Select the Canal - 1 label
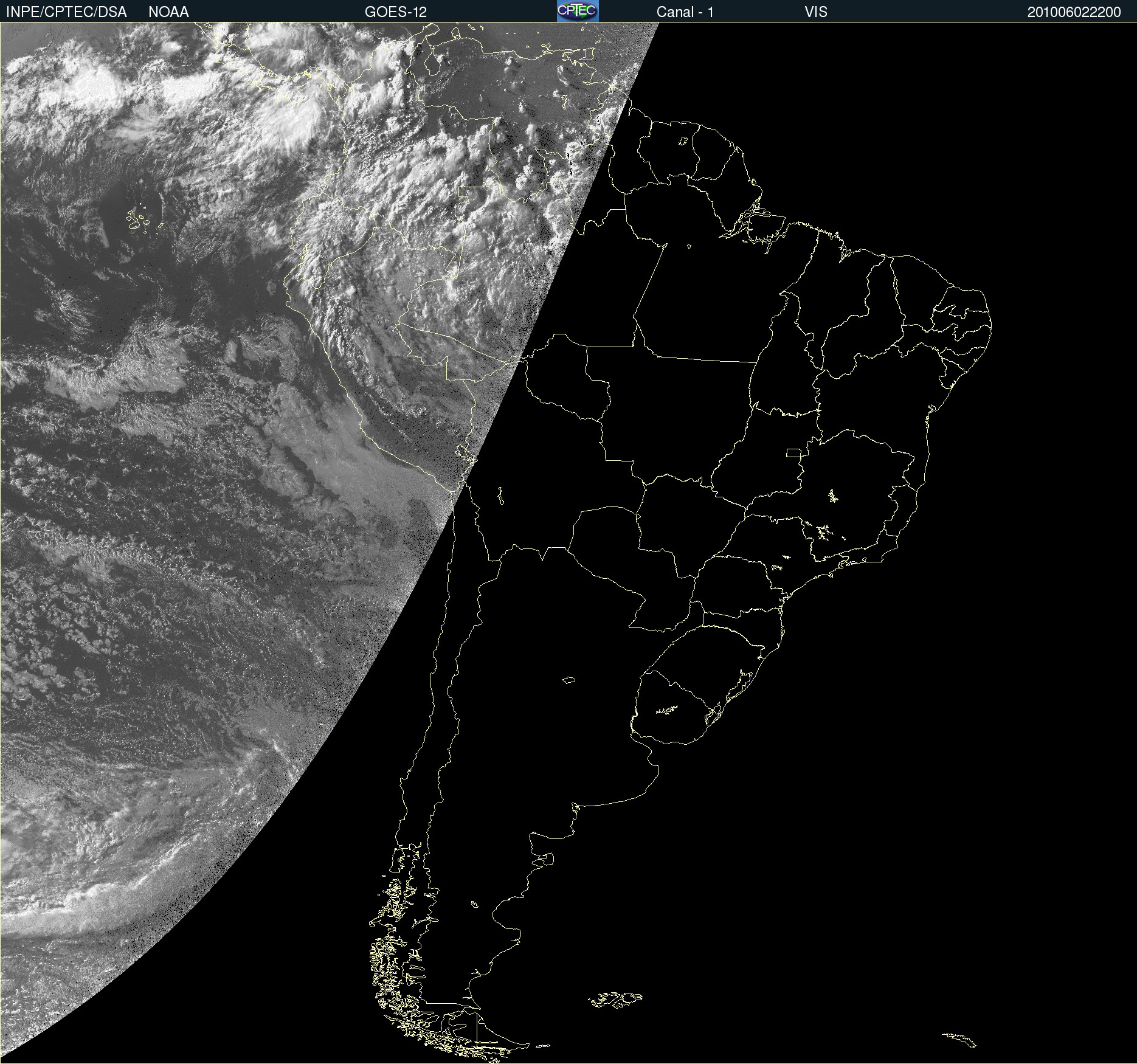This screenshot has height=1064, width=1137. (x=685, y=12)
